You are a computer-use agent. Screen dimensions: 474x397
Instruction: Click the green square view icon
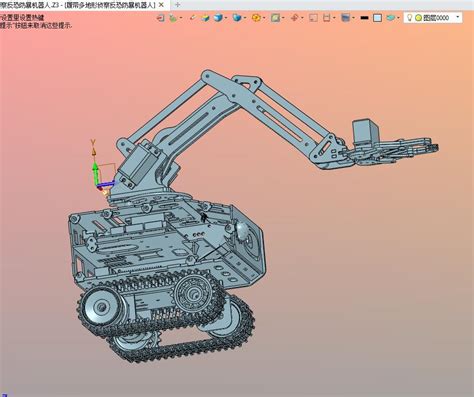coord(275,18)
